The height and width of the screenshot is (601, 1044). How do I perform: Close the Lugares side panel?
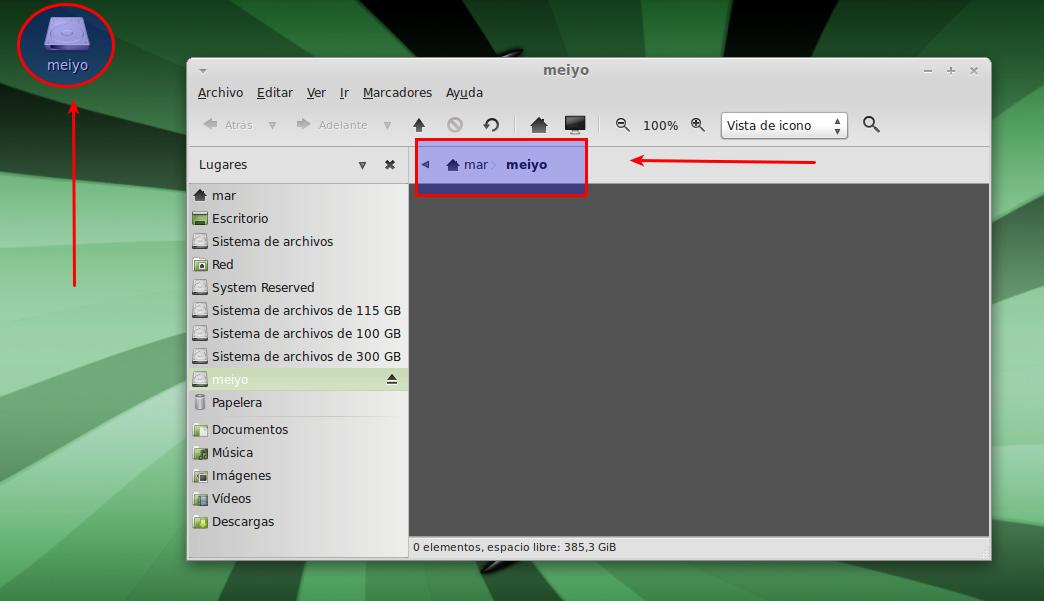coord(390,165)
